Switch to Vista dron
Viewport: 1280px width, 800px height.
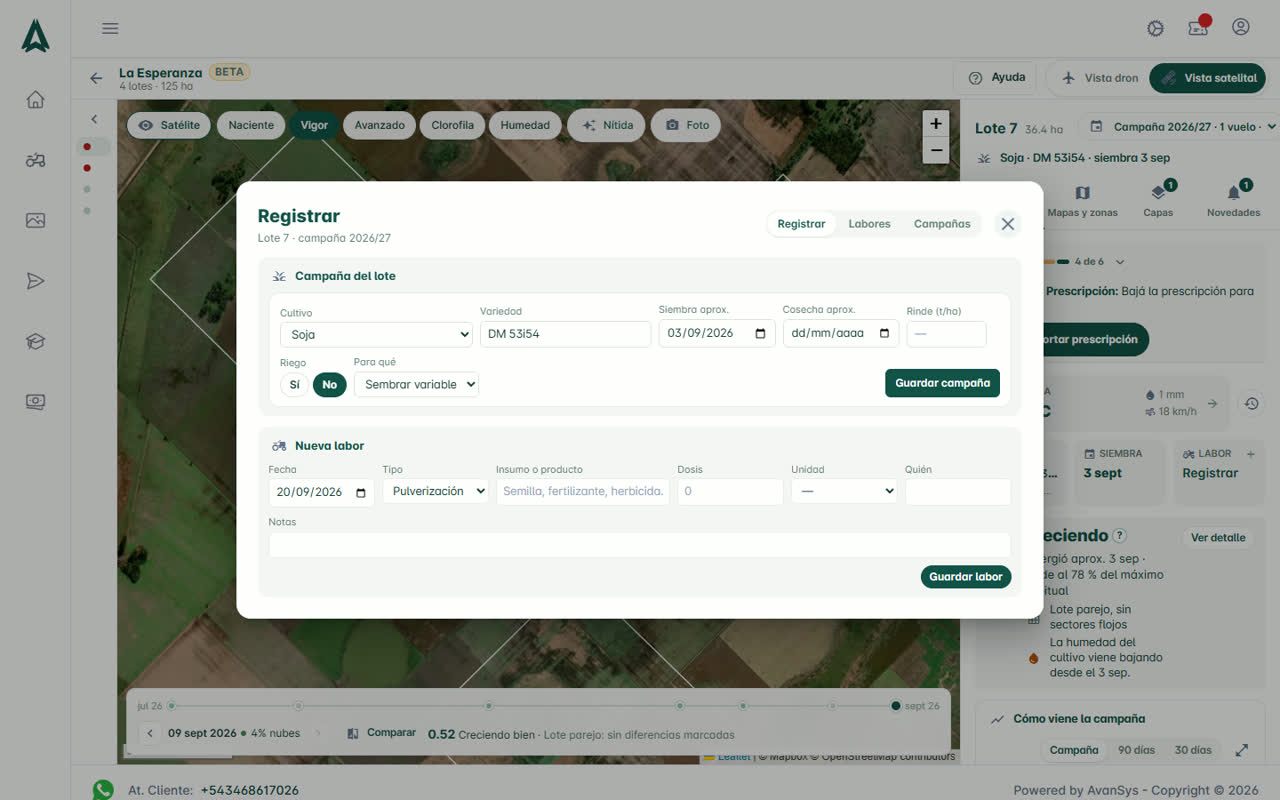pos(1099,78)
